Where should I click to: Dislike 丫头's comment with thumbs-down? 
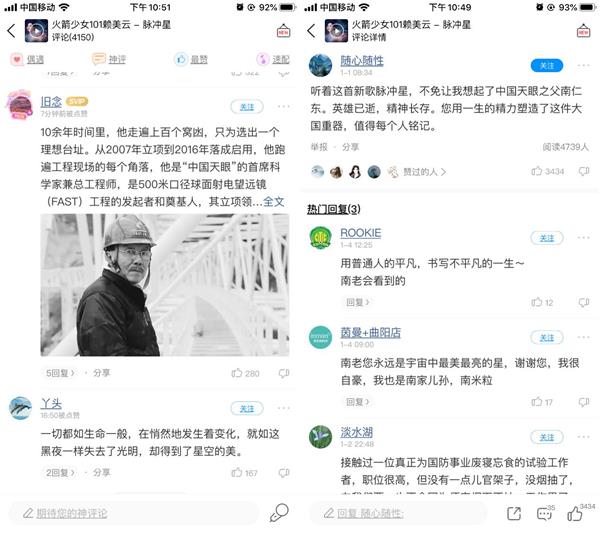pyautogui.click(x=284, y=473)
